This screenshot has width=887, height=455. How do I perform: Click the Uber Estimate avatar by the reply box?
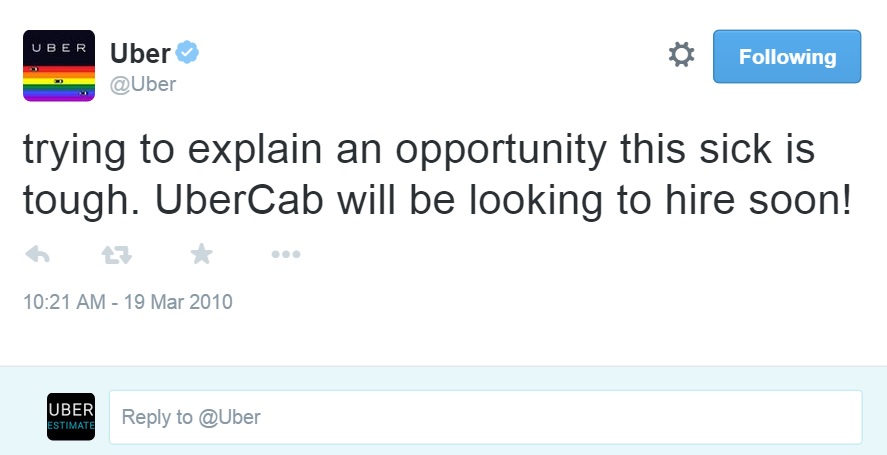[71, 417]
